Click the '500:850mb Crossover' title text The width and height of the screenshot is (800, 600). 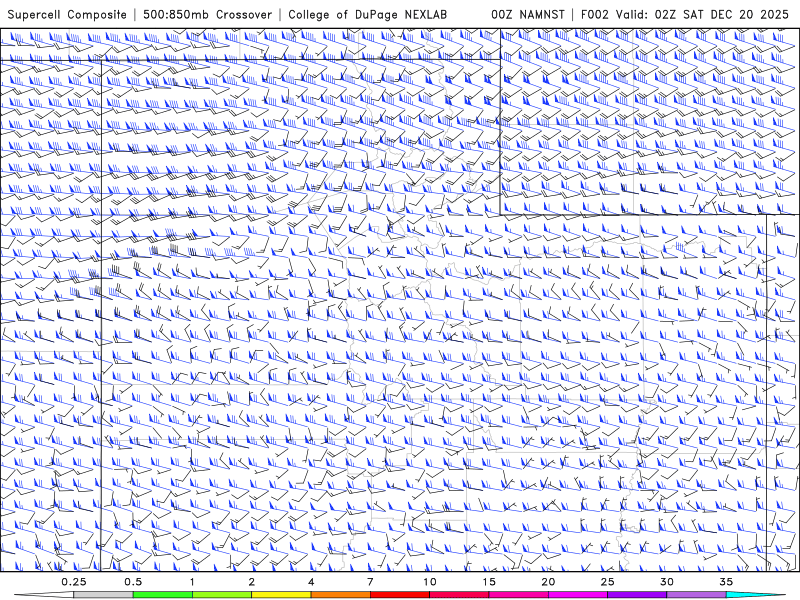(x=207, y=14)
